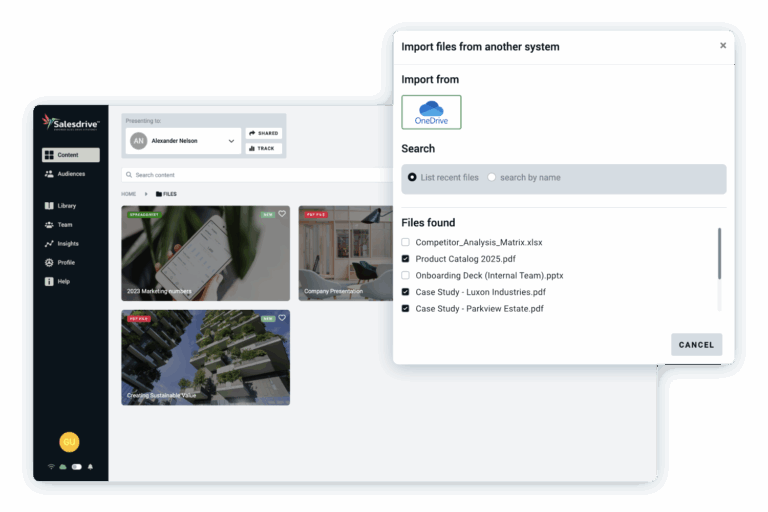Click the CANCEL button in dialog
Screen dimensions: 768x512
click(x=696, y=345)
